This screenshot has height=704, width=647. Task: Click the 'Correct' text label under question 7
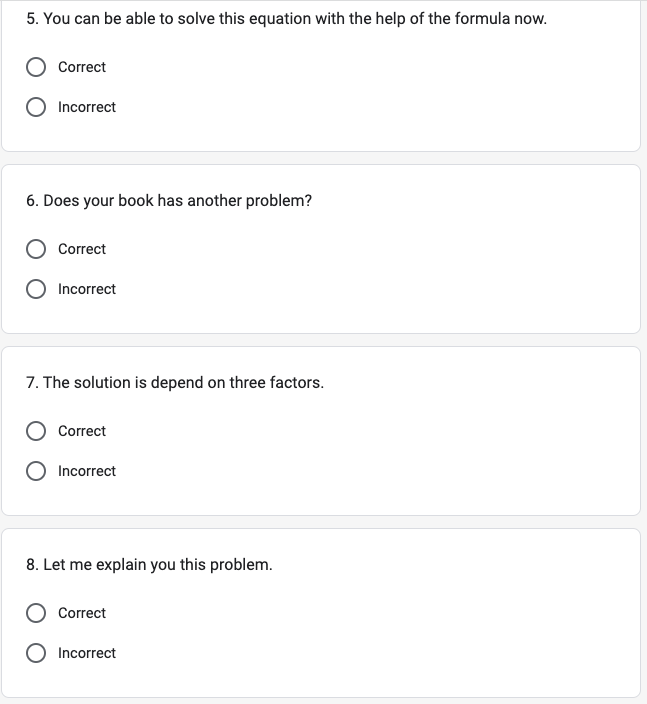click(82, 431)
